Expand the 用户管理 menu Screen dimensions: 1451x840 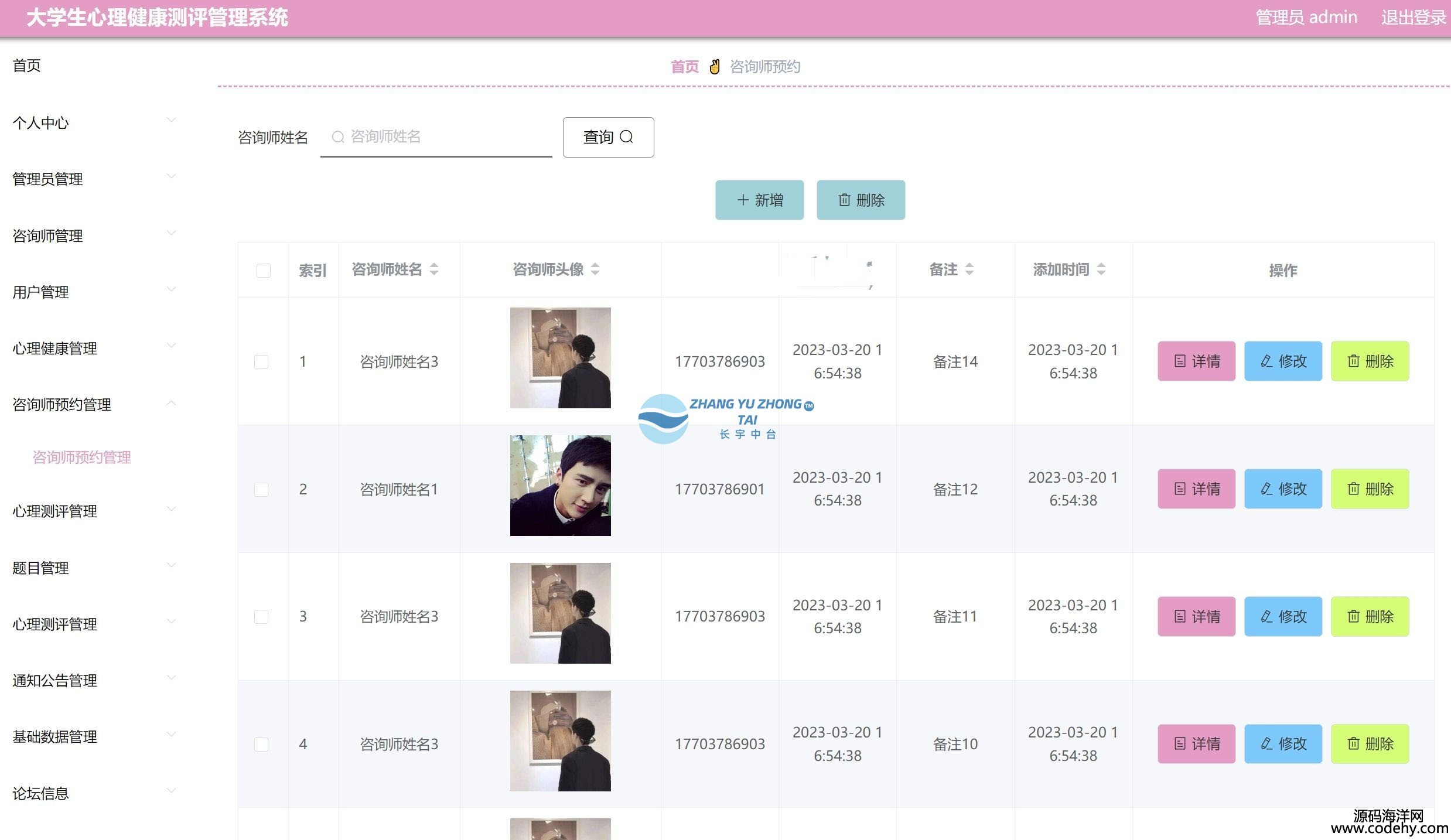click(x=94, y=292)
